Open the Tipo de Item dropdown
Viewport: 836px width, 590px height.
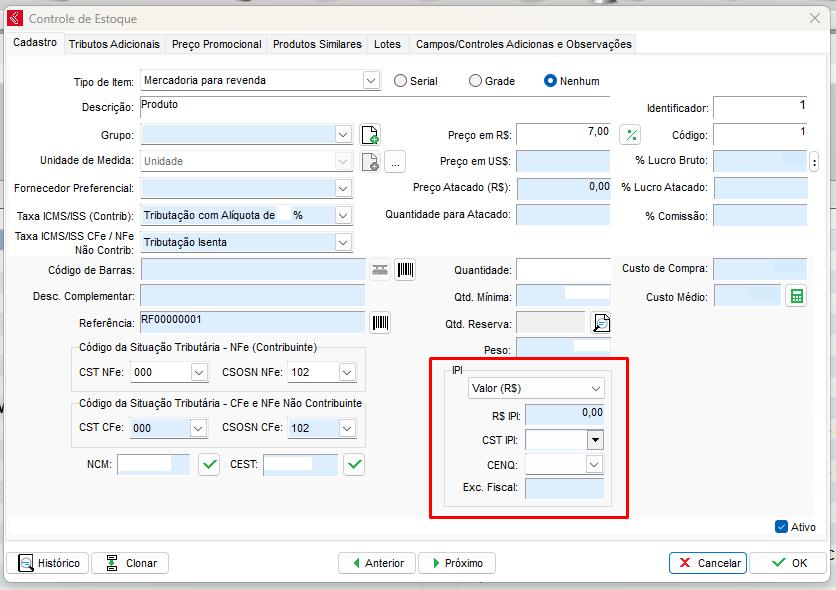pyautogui.click(x=371, y=81)
